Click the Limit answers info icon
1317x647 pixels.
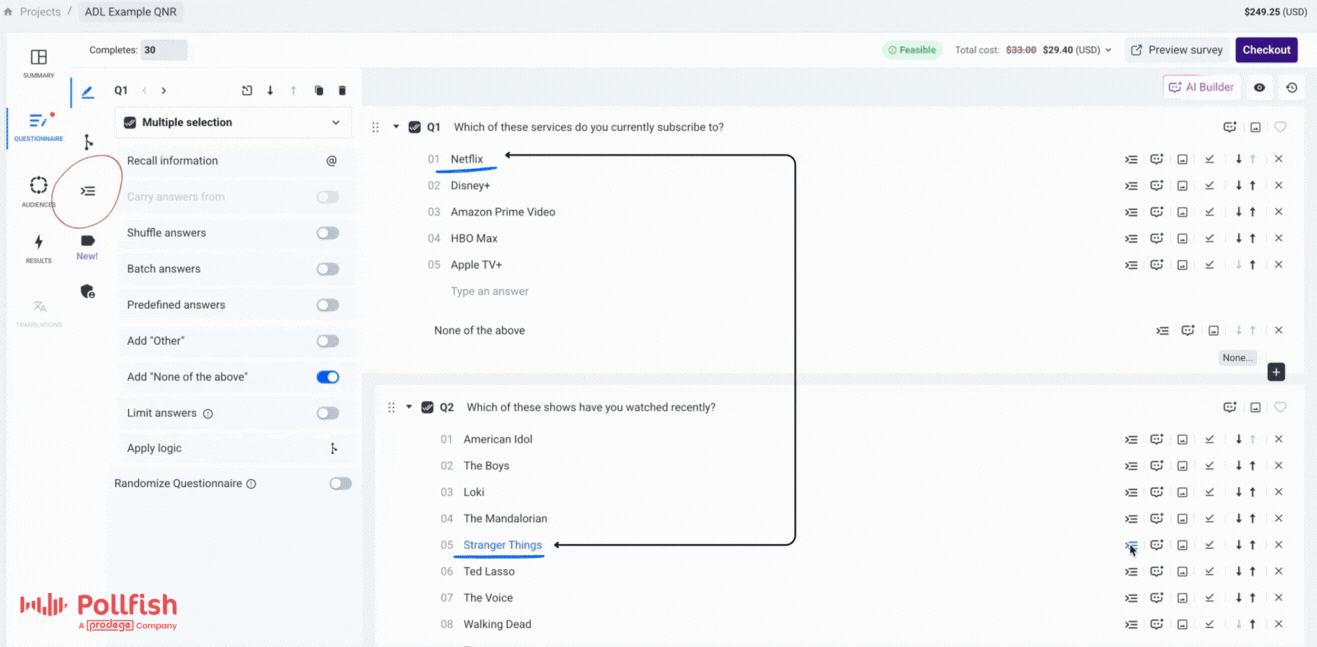(x=208, y=414)
